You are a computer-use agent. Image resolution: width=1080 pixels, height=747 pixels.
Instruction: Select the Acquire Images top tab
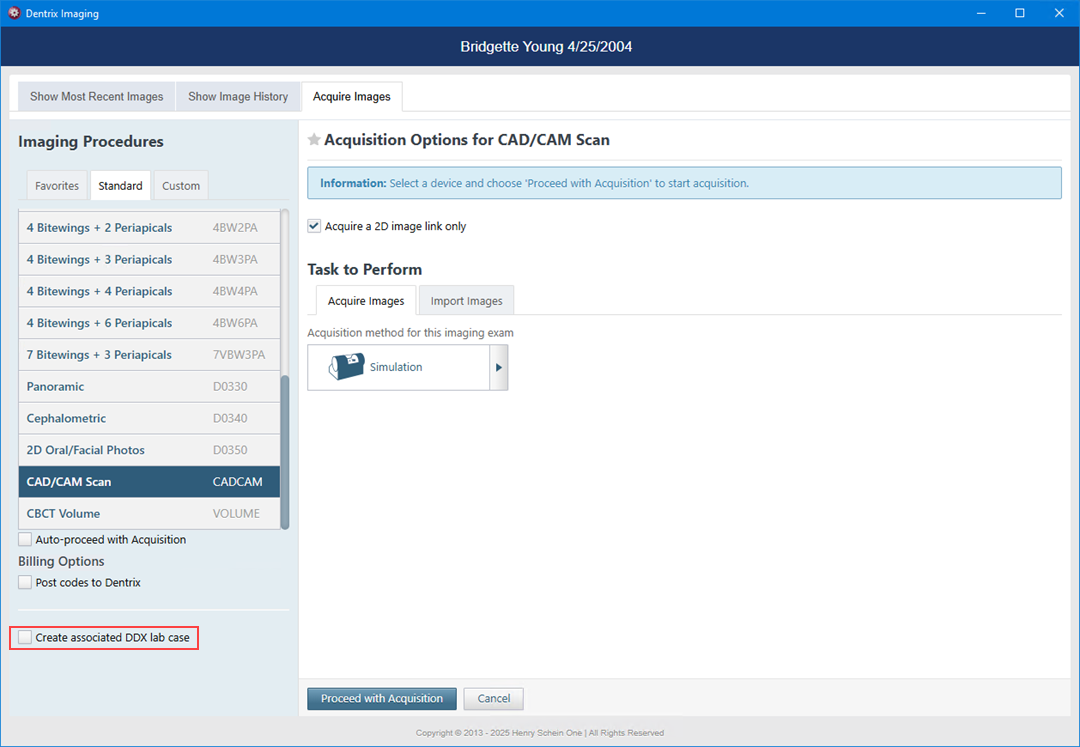click(x=352, y=96)
